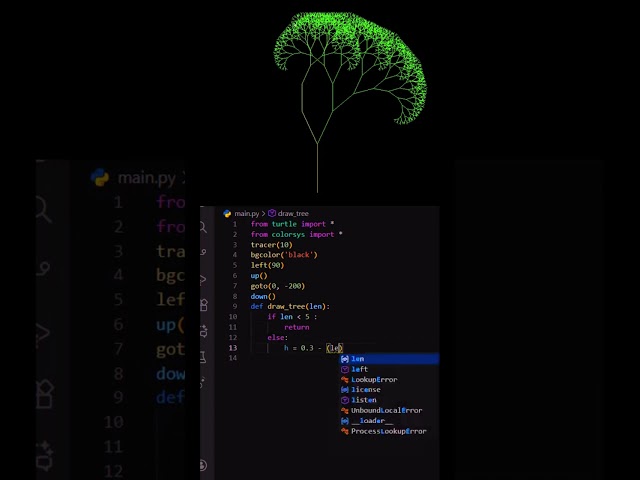Choose the 'len' autocomplete suggestion
The height and width of the screenshot is (480, 640).
pos(390,359)
